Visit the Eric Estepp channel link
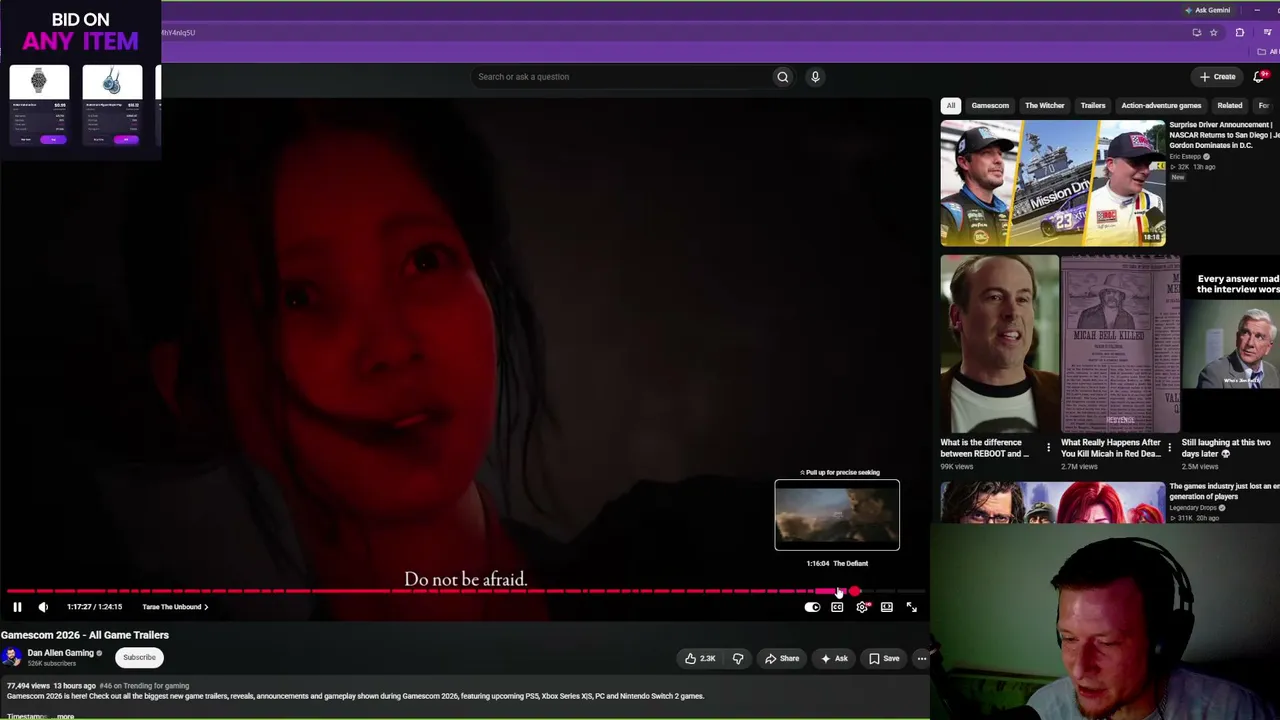Viewport: 1280px width, 720px height. [x=1185, y=157]
